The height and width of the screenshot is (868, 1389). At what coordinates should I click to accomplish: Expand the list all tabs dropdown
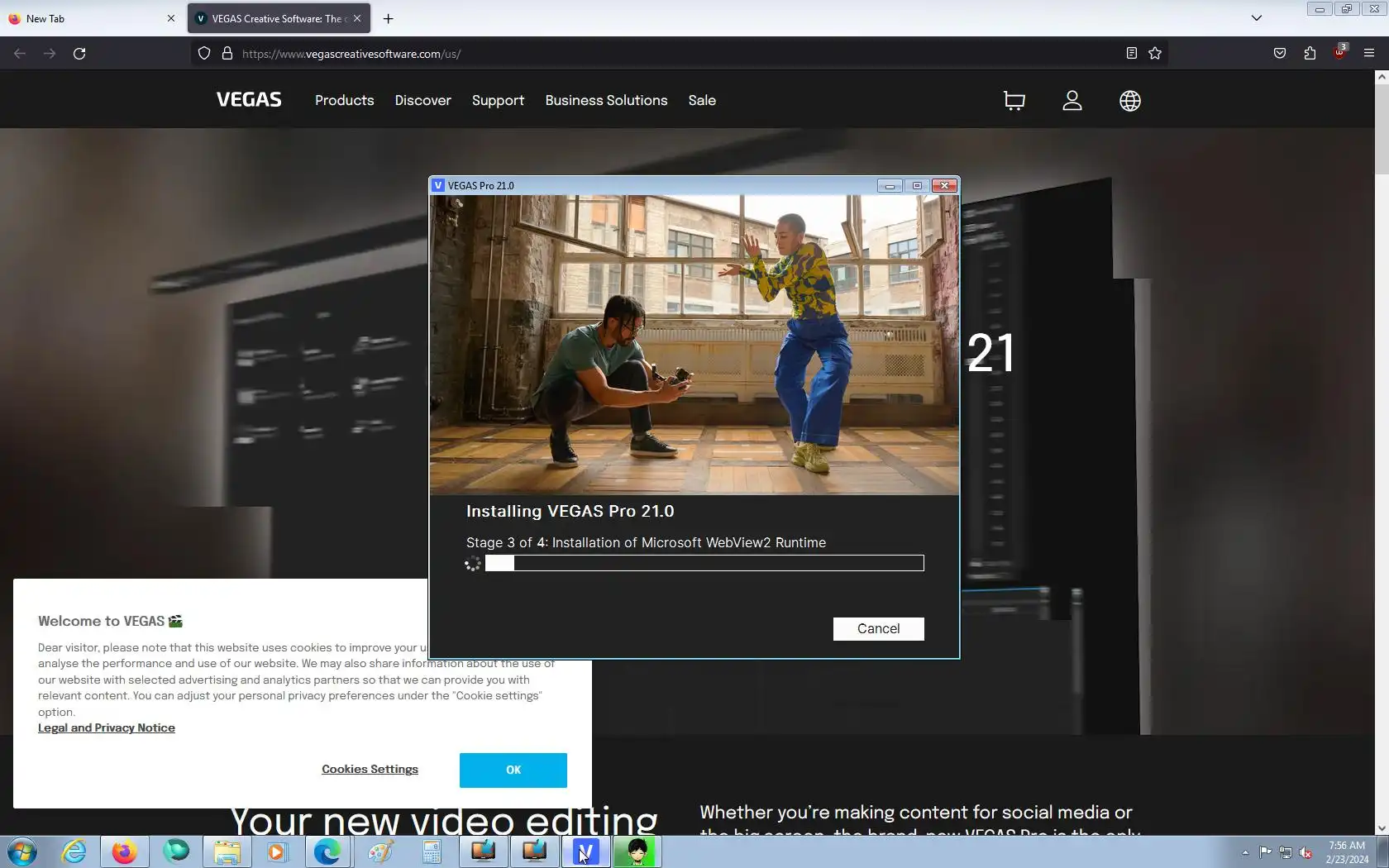(x=1256, y=18)
